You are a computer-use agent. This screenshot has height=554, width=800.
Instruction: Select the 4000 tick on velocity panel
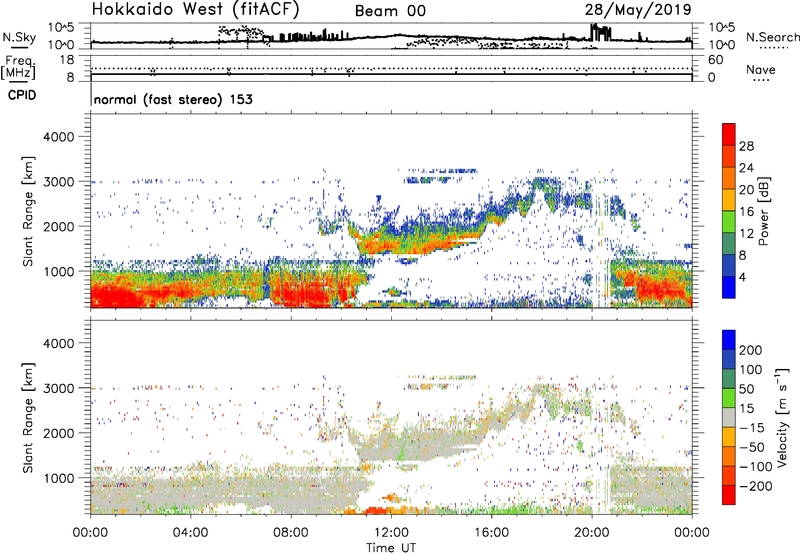[x=58, y=343]
